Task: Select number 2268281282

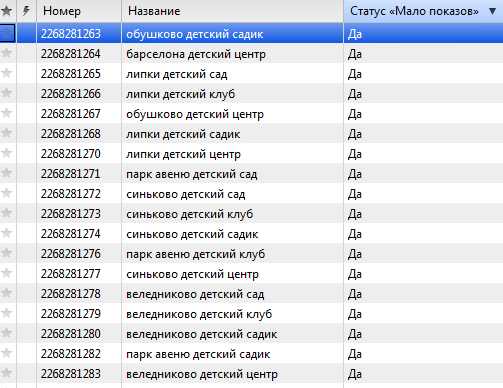Action: click(71, 354)
